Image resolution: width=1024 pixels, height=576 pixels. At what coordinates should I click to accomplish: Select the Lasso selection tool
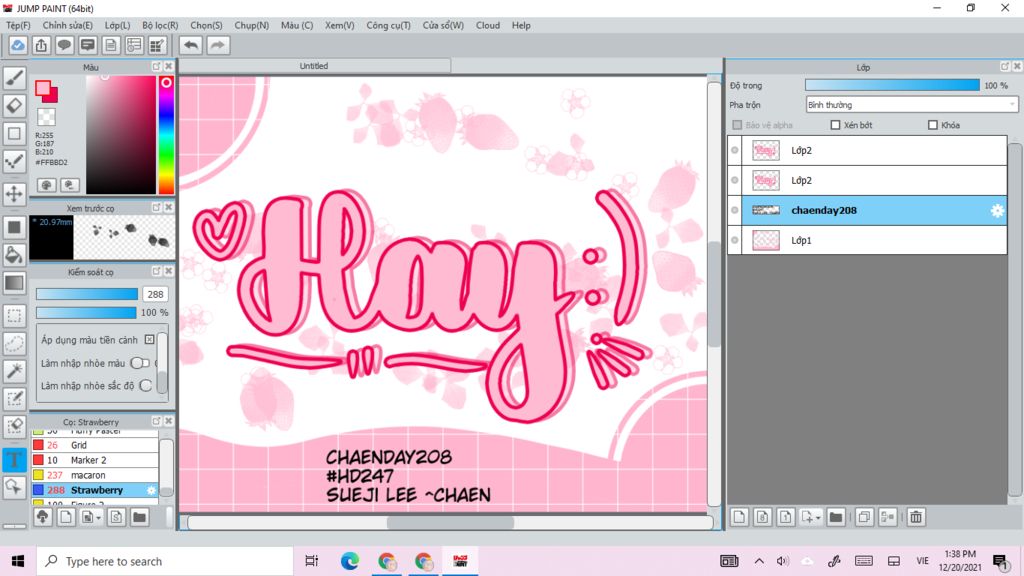14,344
